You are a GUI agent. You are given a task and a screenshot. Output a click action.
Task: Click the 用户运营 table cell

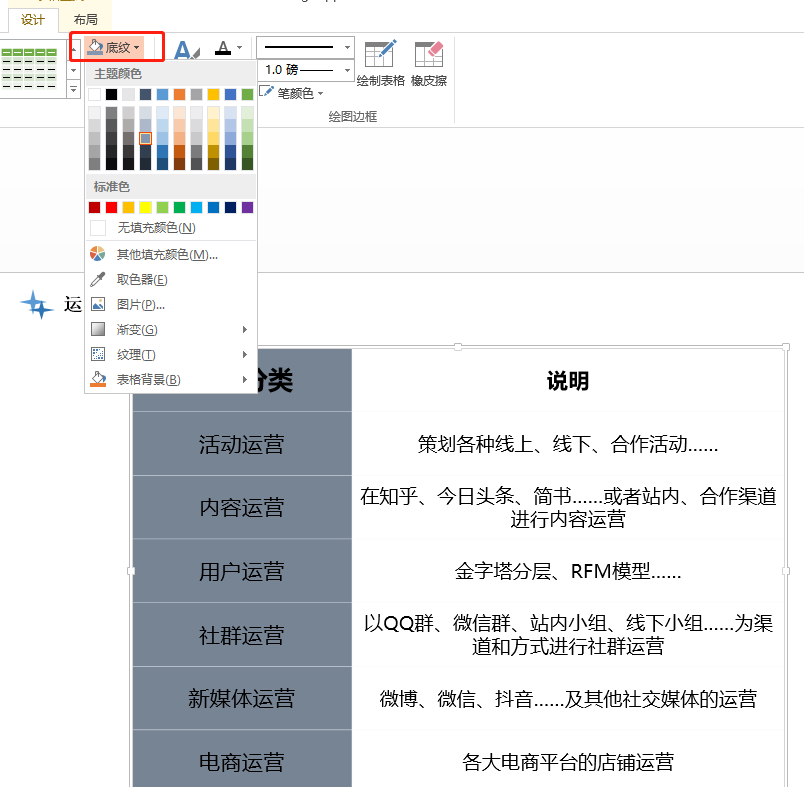(x=242, y=571)
